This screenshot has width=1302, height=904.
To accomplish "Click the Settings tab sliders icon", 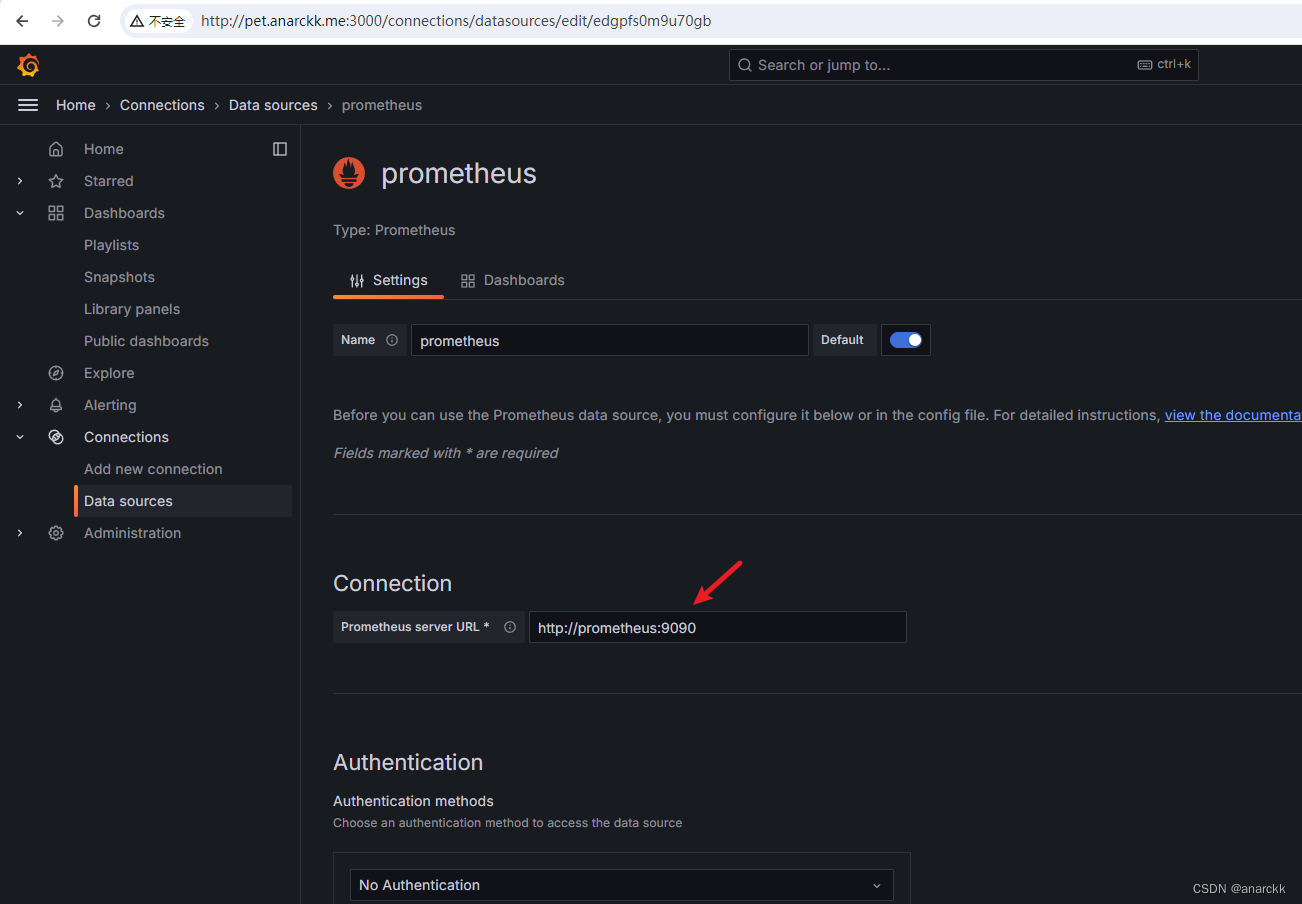I will [x=357, y=281].
